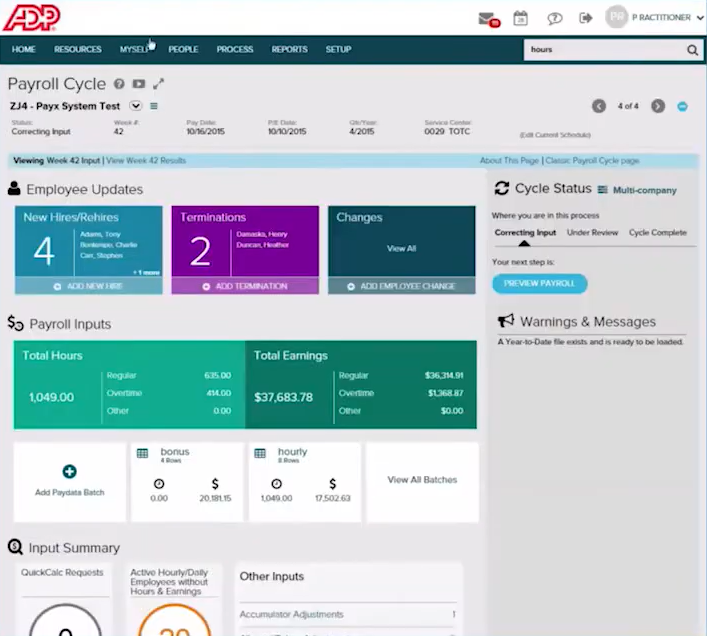Click ADD NEW HIRE button

(x=89, y=286)
